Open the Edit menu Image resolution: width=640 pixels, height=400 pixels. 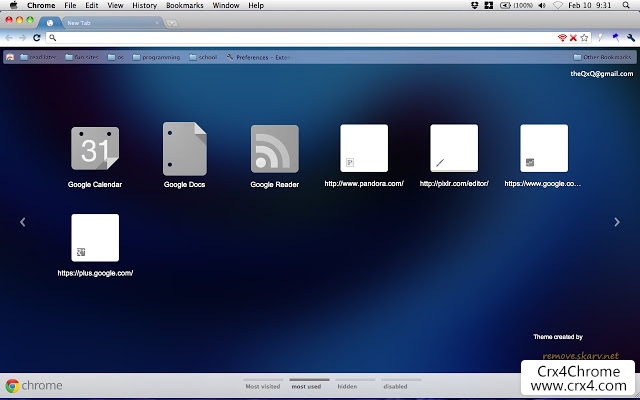(x=91, y=5)
